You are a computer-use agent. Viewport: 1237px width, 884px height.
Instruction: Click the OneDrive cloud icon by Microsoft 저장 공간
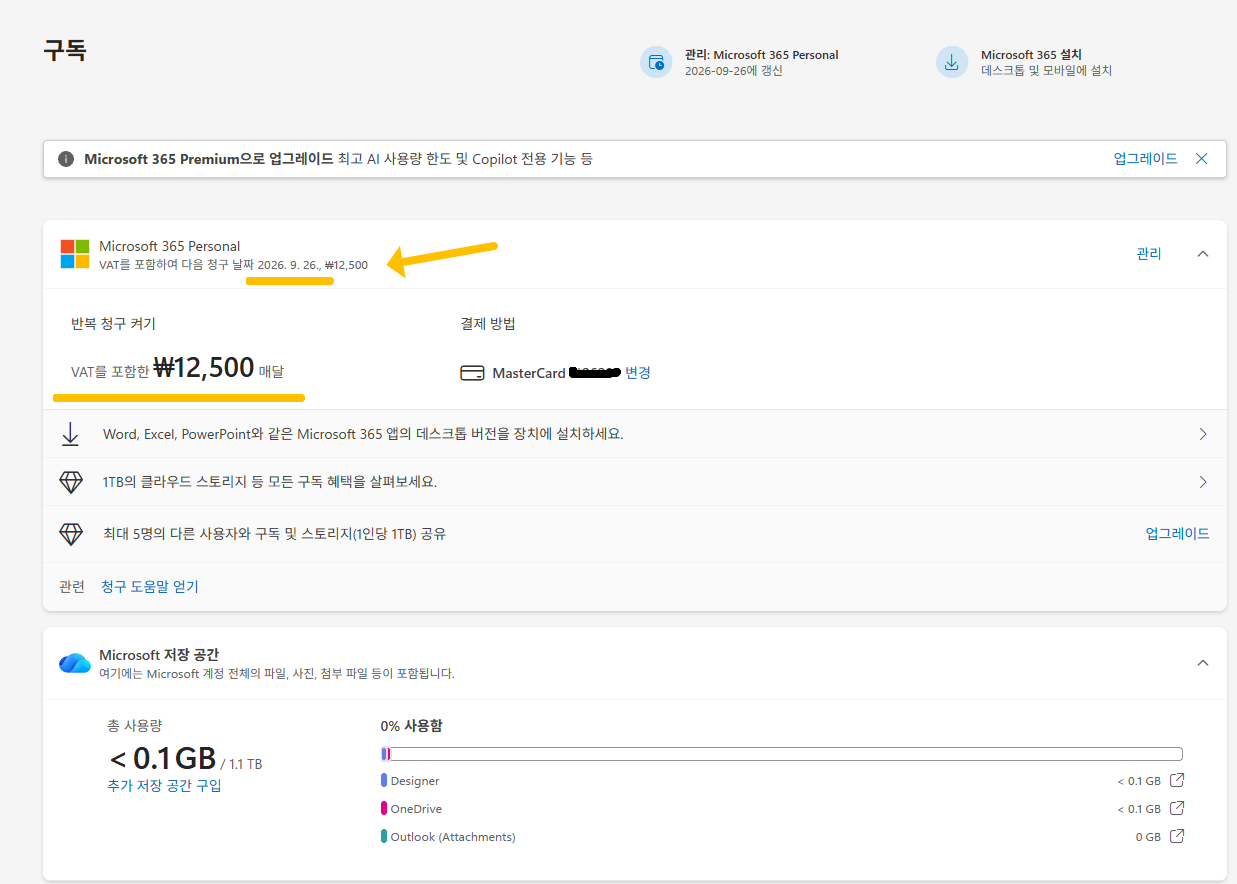tap(75, 663)
